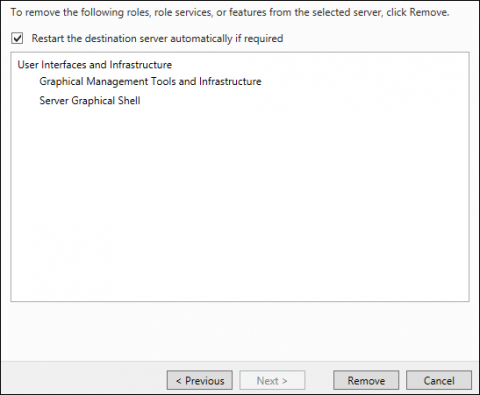Click the 'Restart the destination server automatically' label
This screenshot has height=395, width=480.
click(157, 39)
